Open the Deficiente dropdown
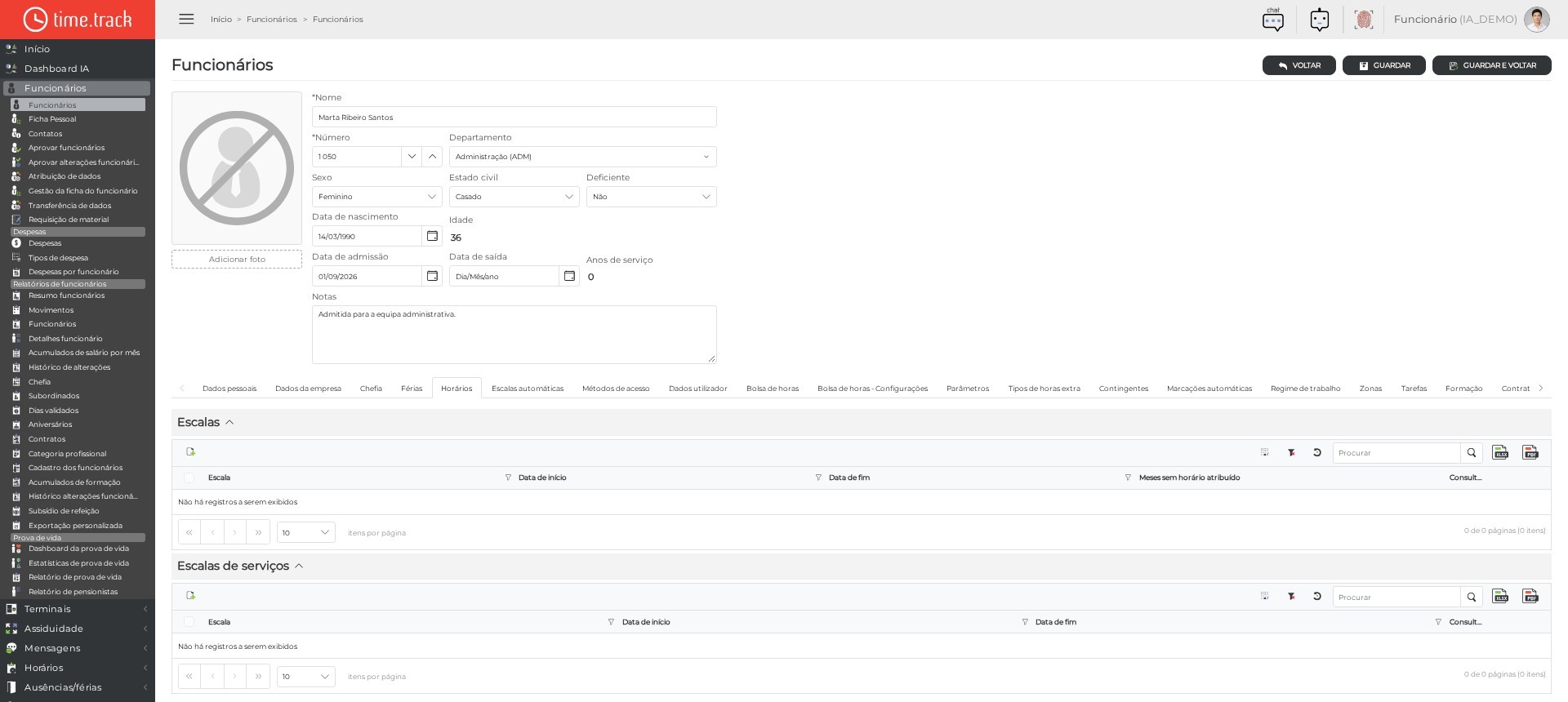 [x=651, y=197]
